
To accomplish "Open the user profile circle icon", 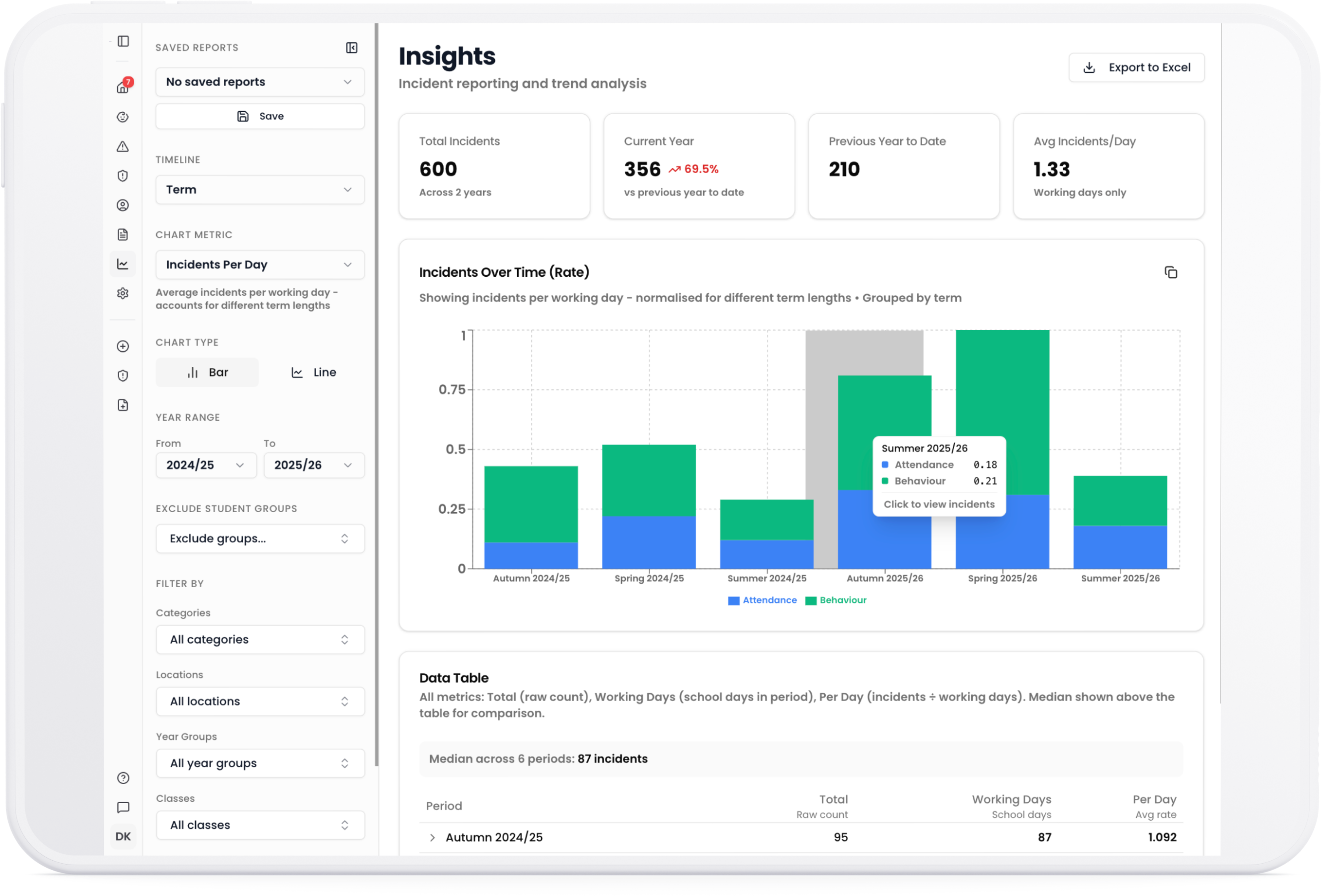I will pyautogui.click(x=123, y=205).
